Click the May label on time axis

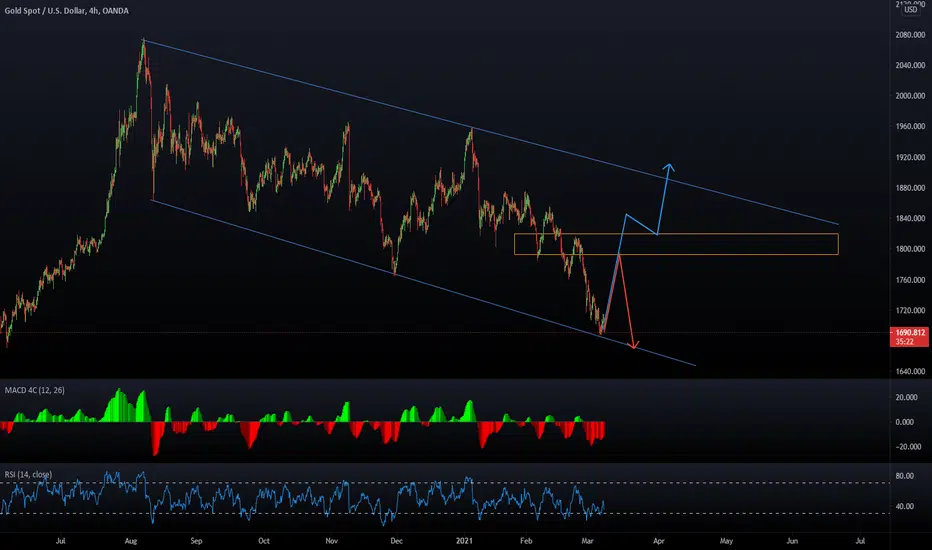726,541
